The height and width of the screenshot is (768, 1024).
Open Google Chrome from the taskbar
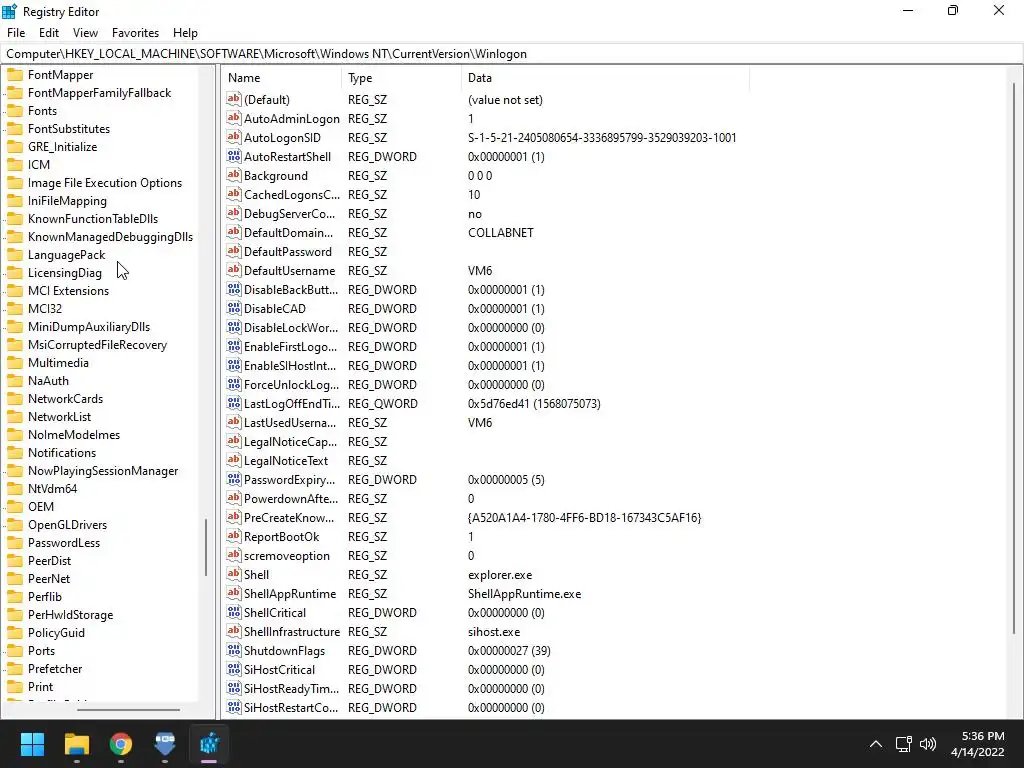[121, 744]
